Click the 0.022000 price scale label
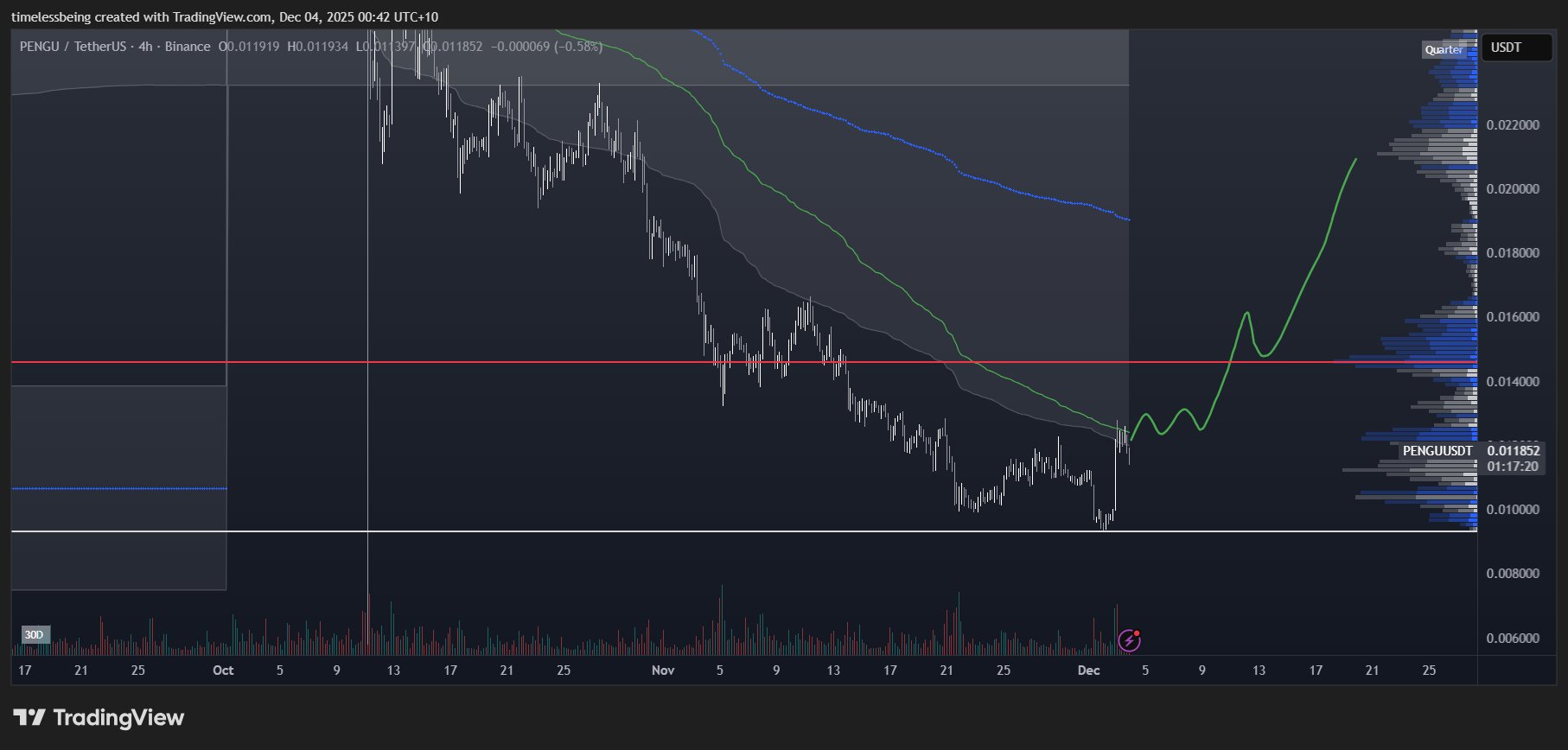 pos(1513,125)
